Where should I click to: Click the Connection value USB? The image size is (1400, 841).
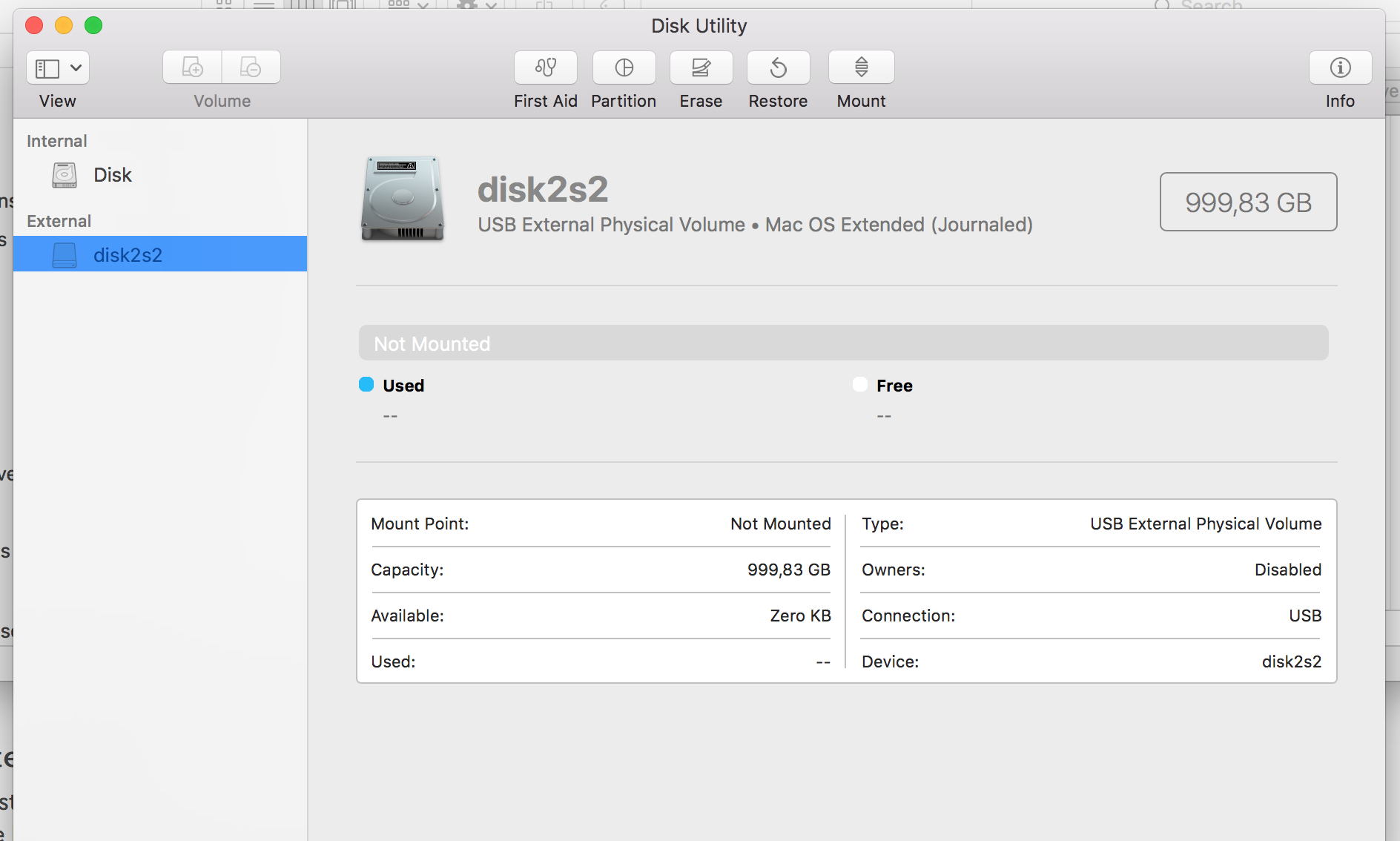(x=1305, y=616)
